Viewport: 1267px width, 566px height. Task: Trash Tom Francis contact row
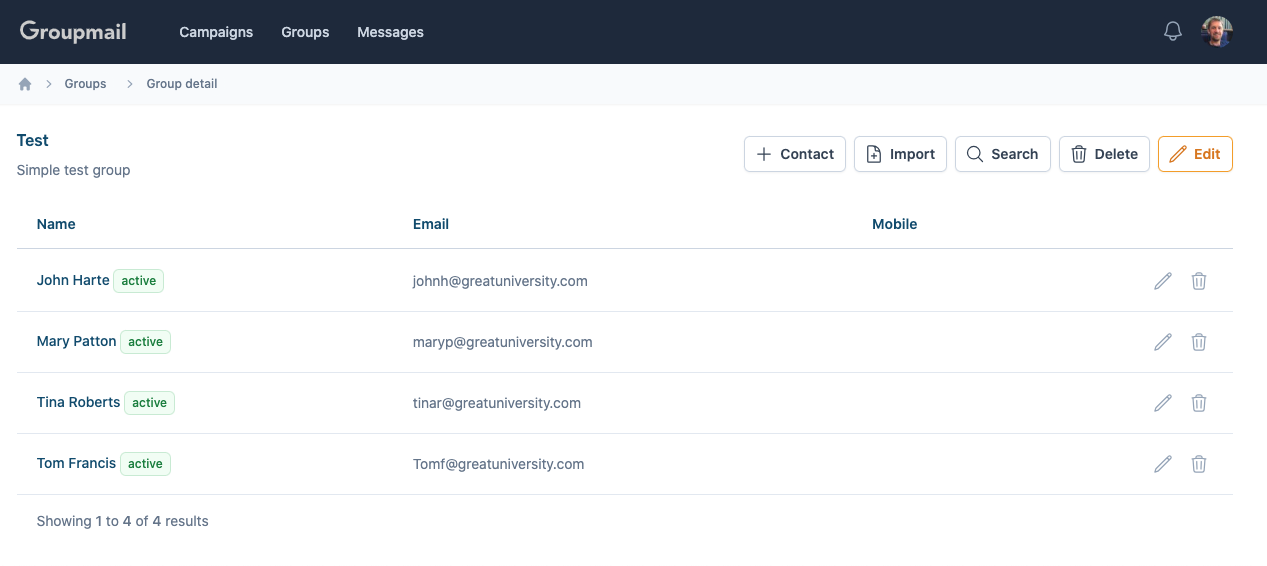1199,464
